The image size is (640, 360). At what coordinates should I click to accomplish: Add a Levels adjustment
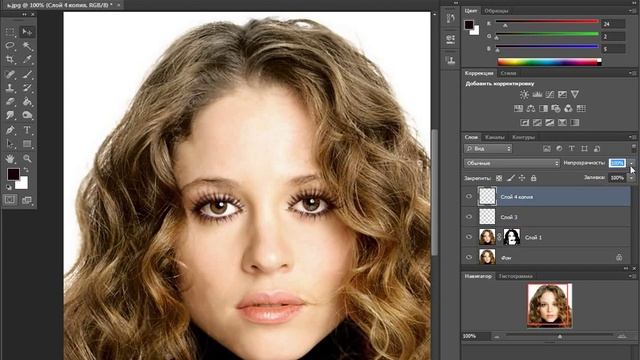(537, 95)
